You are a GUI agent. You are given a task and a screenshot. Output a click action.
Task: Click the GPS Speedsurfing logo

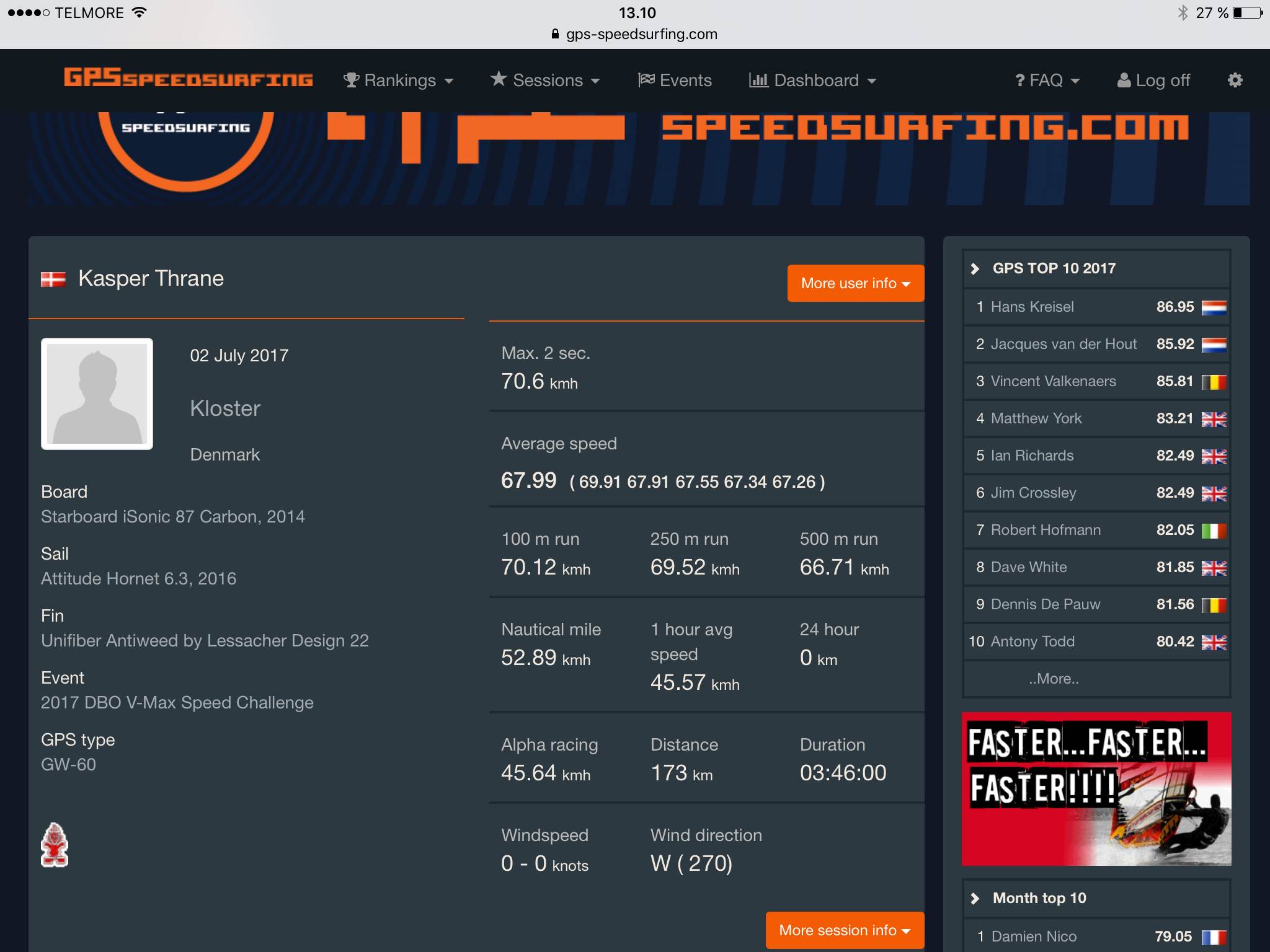[x=189, y=79]
